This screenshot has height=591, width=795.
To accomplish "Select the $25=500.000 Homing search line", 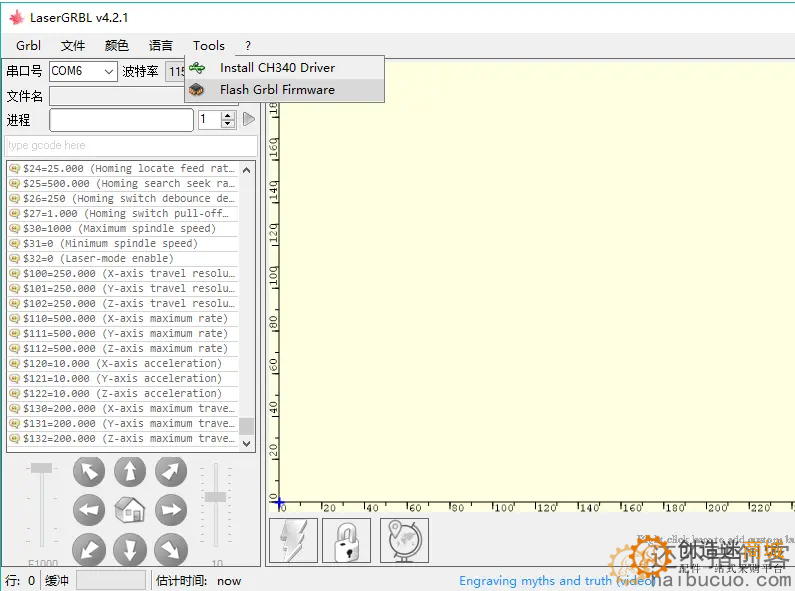I will point(123,183).
